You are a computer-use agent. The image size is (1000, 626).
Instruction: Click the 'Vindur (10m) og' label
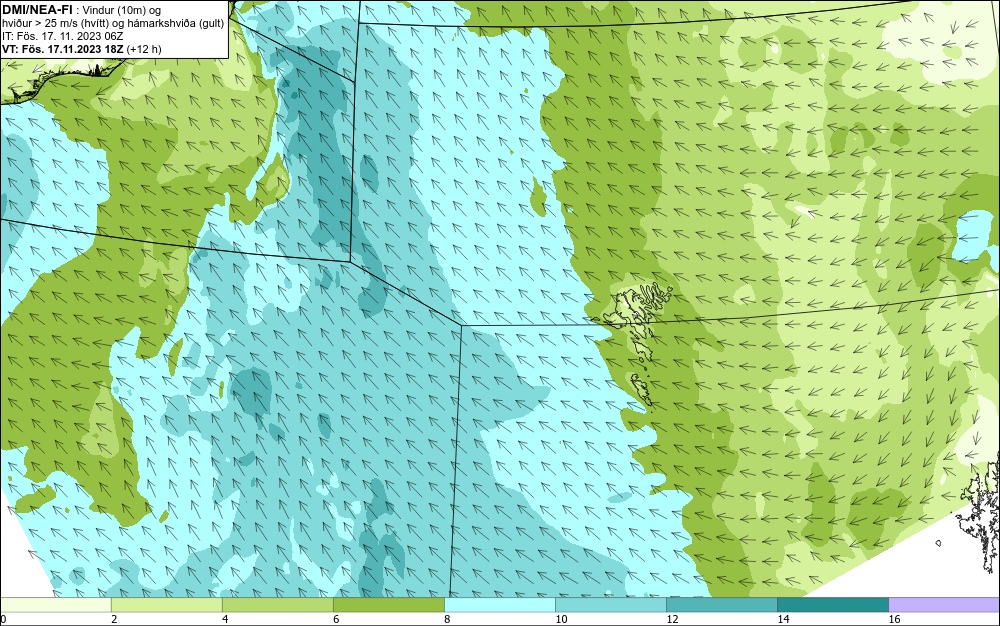[122, 10]
